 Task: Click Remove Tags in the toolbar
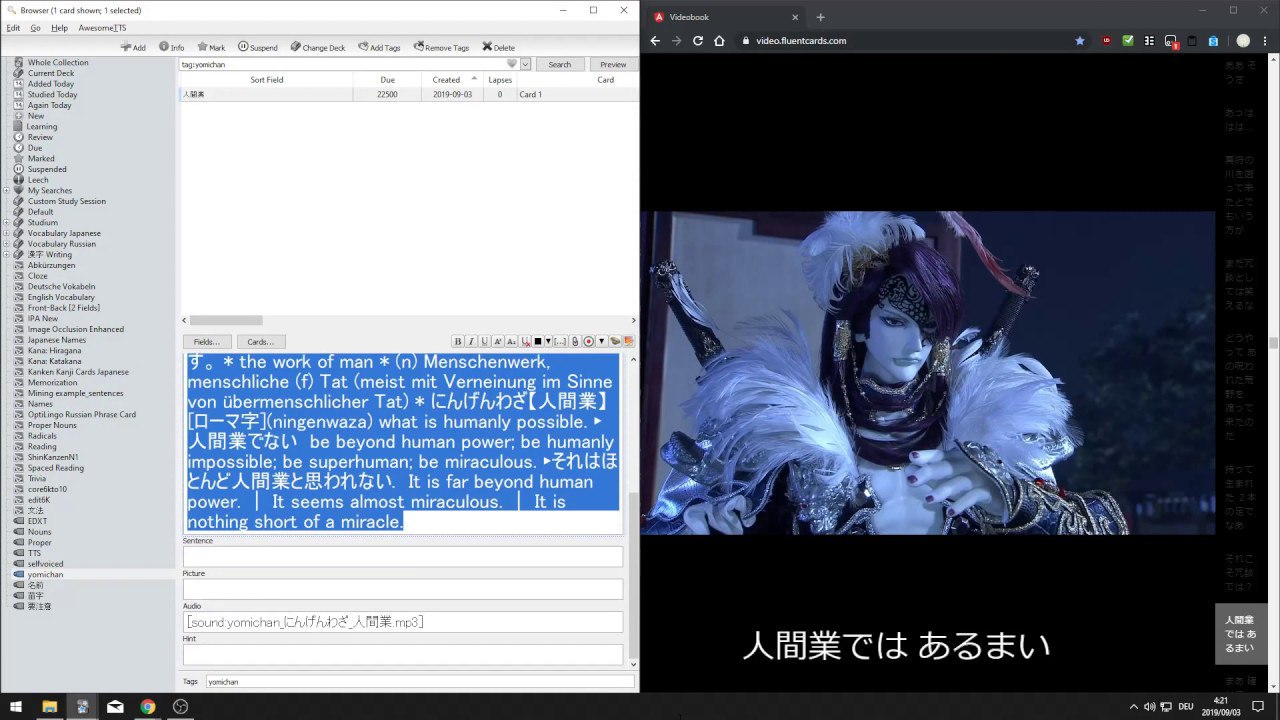click(441, 47)
